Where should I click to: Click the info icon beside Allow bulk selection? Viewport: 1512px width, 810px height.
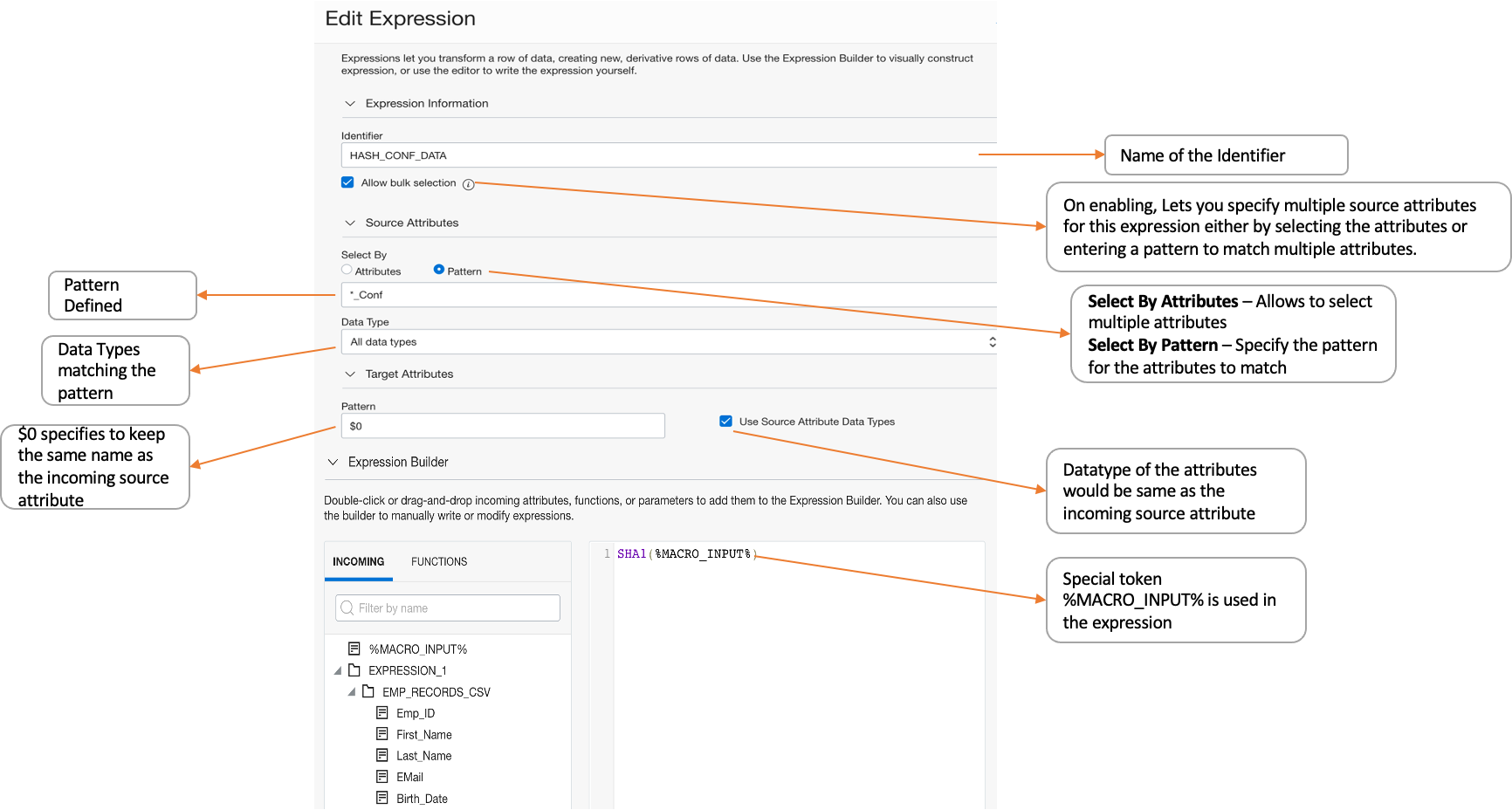(x=469, y=184)
